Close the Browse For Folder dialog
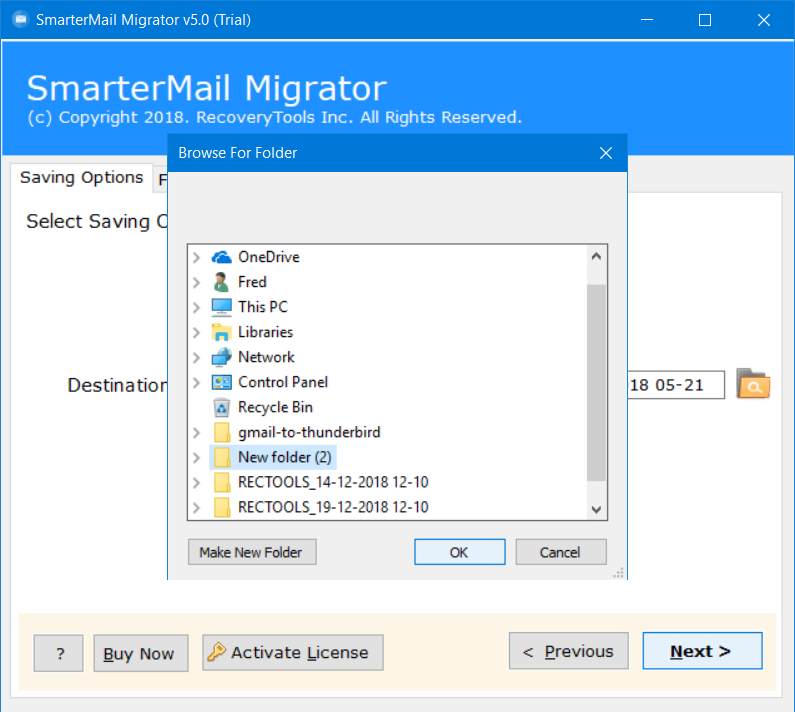Viewport: 795px width, 712px height. coord(606,153)
